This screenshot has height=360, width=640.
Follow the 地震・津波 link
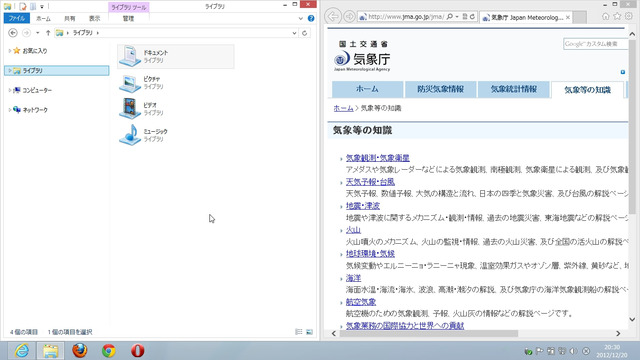tap(363, 206)
